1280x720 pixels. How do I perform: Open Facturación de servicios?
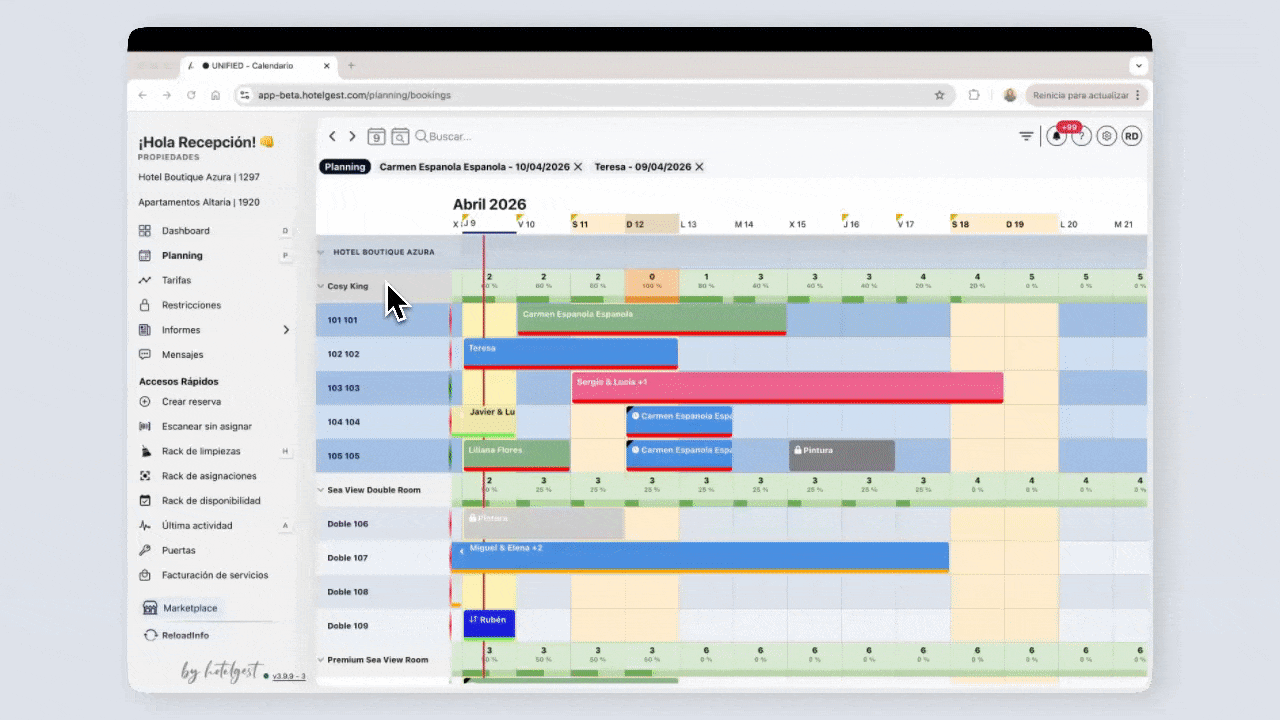pyautogui.click(x=215, y=575)
